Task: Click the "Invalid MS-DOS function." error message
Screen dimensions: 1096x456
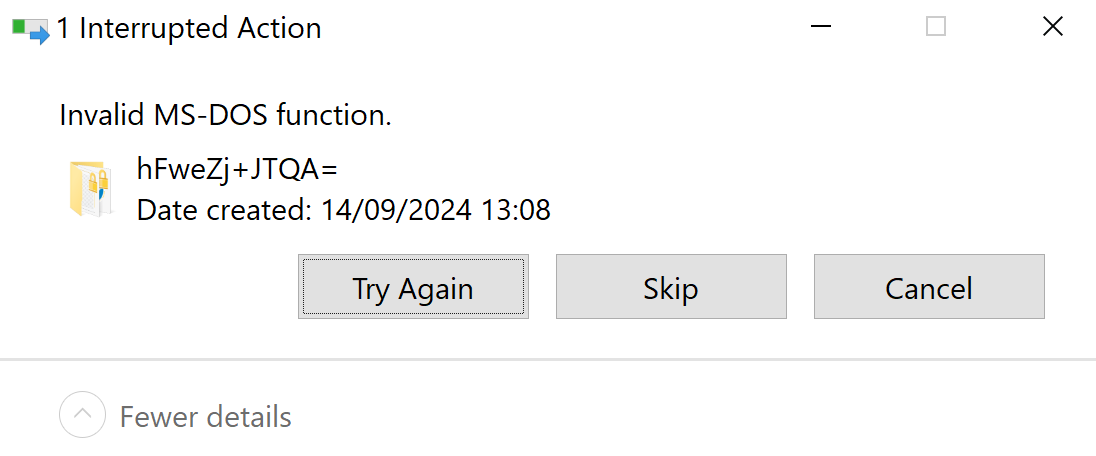Action: pyautogui.click(x=225, y=115)
